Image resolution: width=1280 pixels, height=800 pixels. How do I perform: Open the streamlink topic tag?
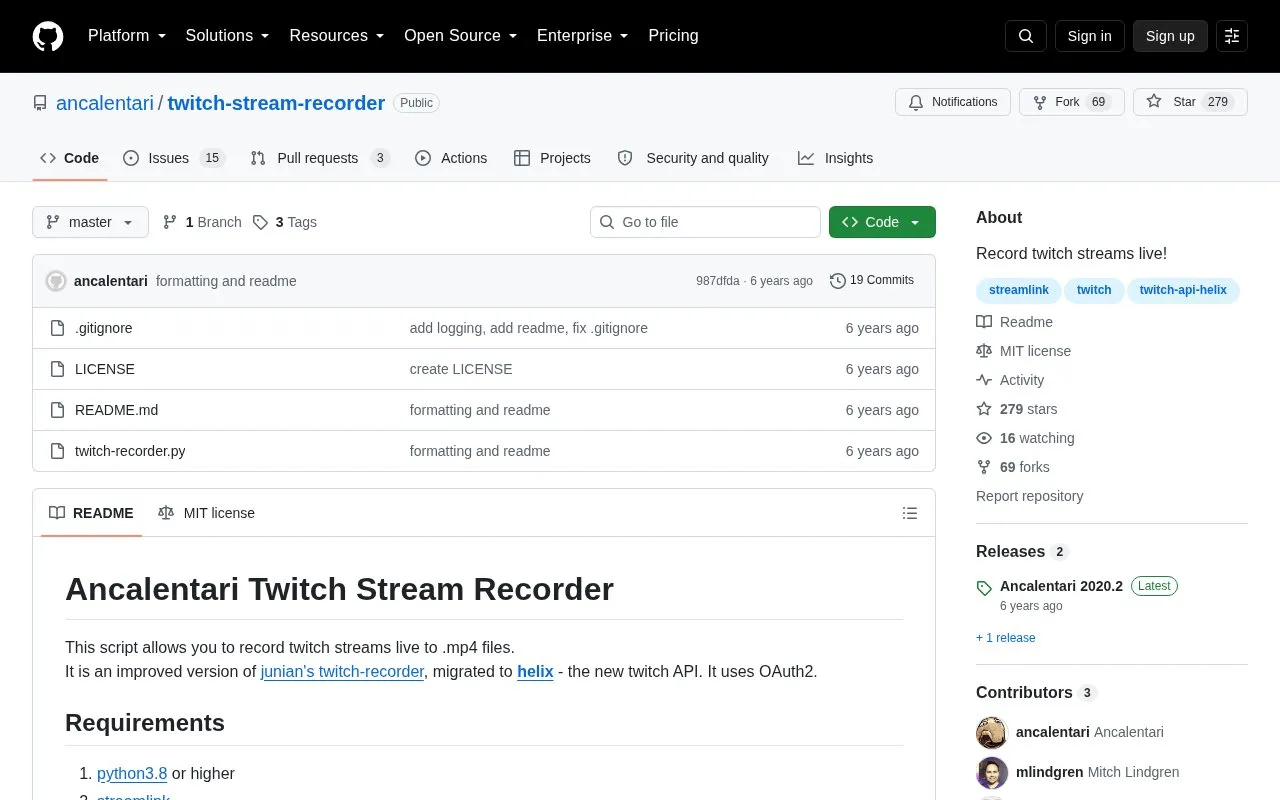point(1019,290)
